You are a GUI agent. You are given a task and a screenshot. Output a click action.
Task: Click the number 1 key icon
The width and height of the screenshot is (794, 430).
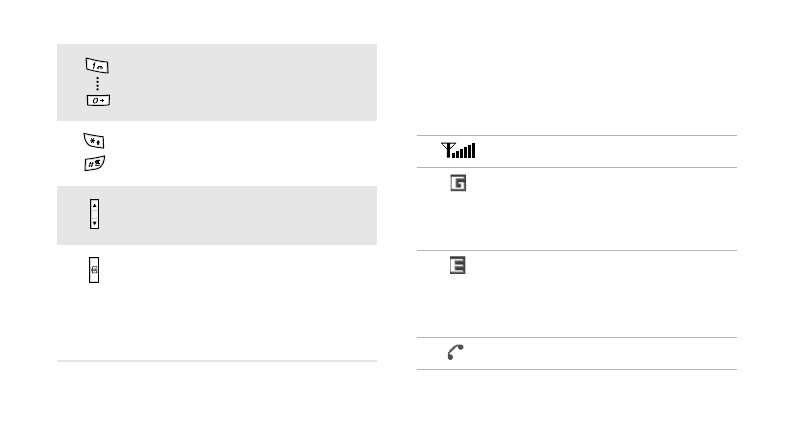[x=97, y=66]
